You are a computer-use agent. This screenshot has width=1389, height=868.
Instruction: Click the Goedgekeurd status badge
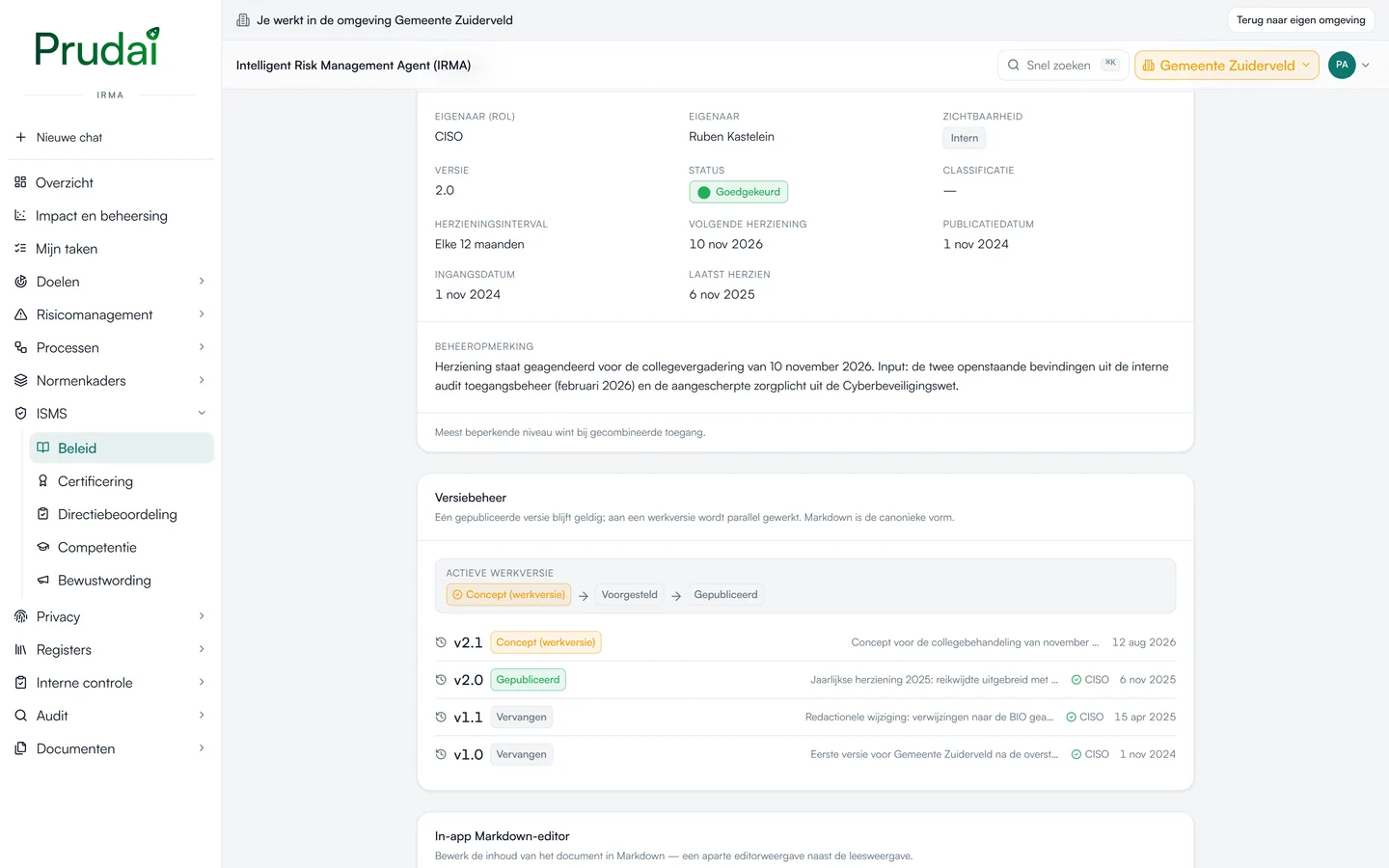pyautogui.click(x=739, y=192)
